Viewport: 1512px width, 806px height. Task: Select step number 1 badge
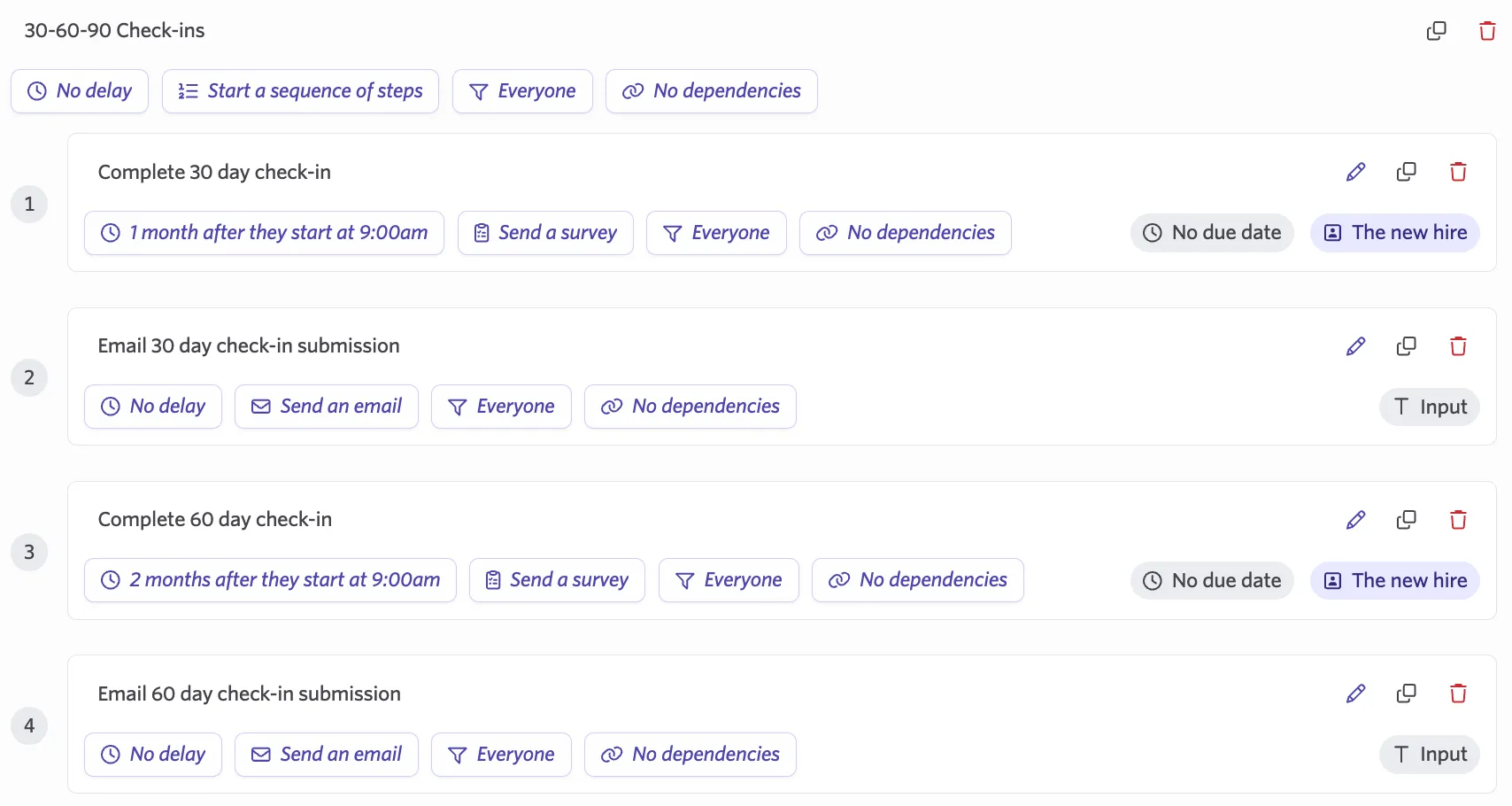click(29, 204)
